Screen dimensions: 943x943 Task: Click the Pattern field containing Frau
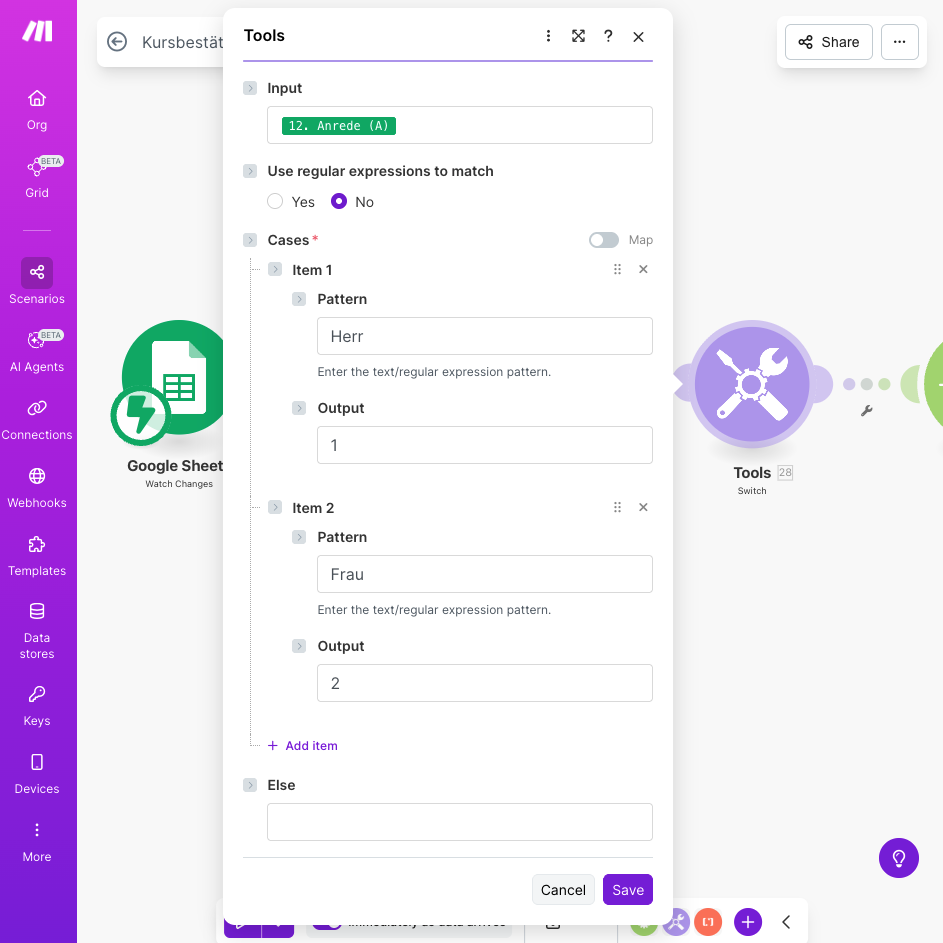click(x=485, y=574)
